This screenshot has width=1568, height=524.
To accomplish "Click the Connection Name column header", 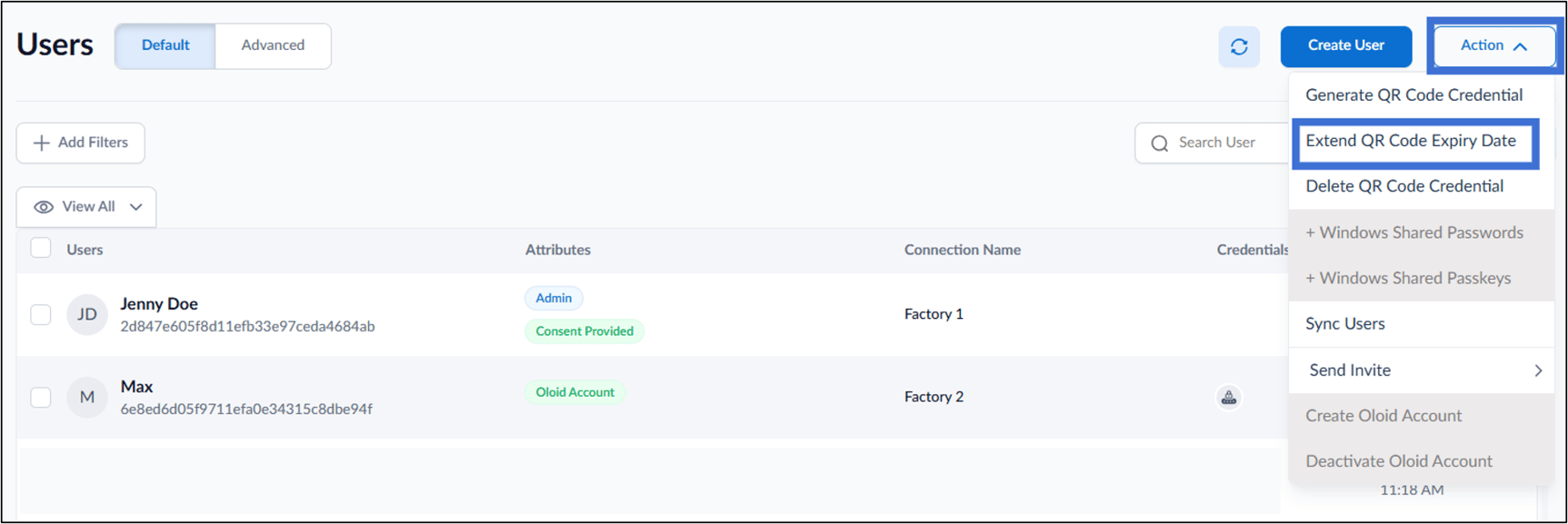I will coord(963,250).
